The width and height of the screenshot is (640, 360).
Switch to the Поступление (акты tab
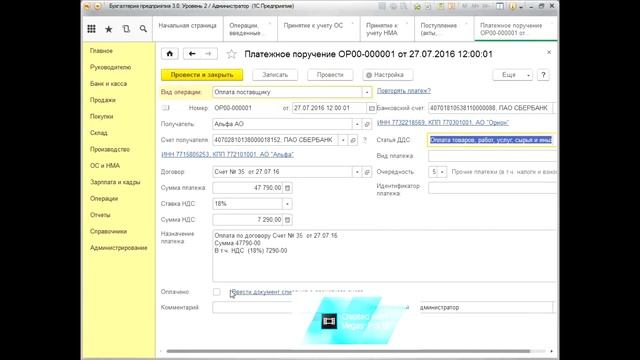pos(444,29)
